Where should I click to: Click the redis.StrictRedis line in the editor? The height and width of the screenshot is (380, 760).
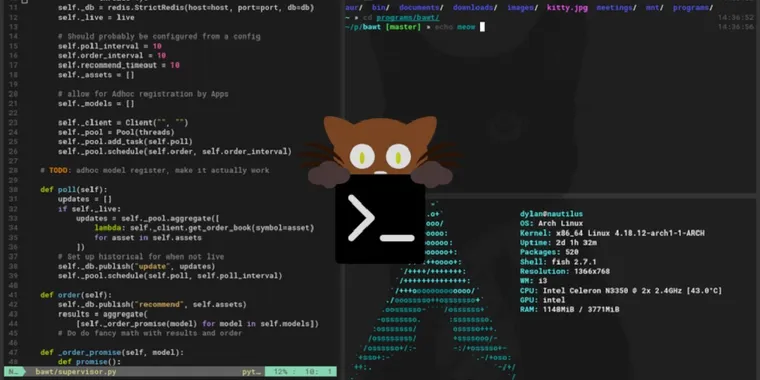pyautogui.click(x=186, y=8)
